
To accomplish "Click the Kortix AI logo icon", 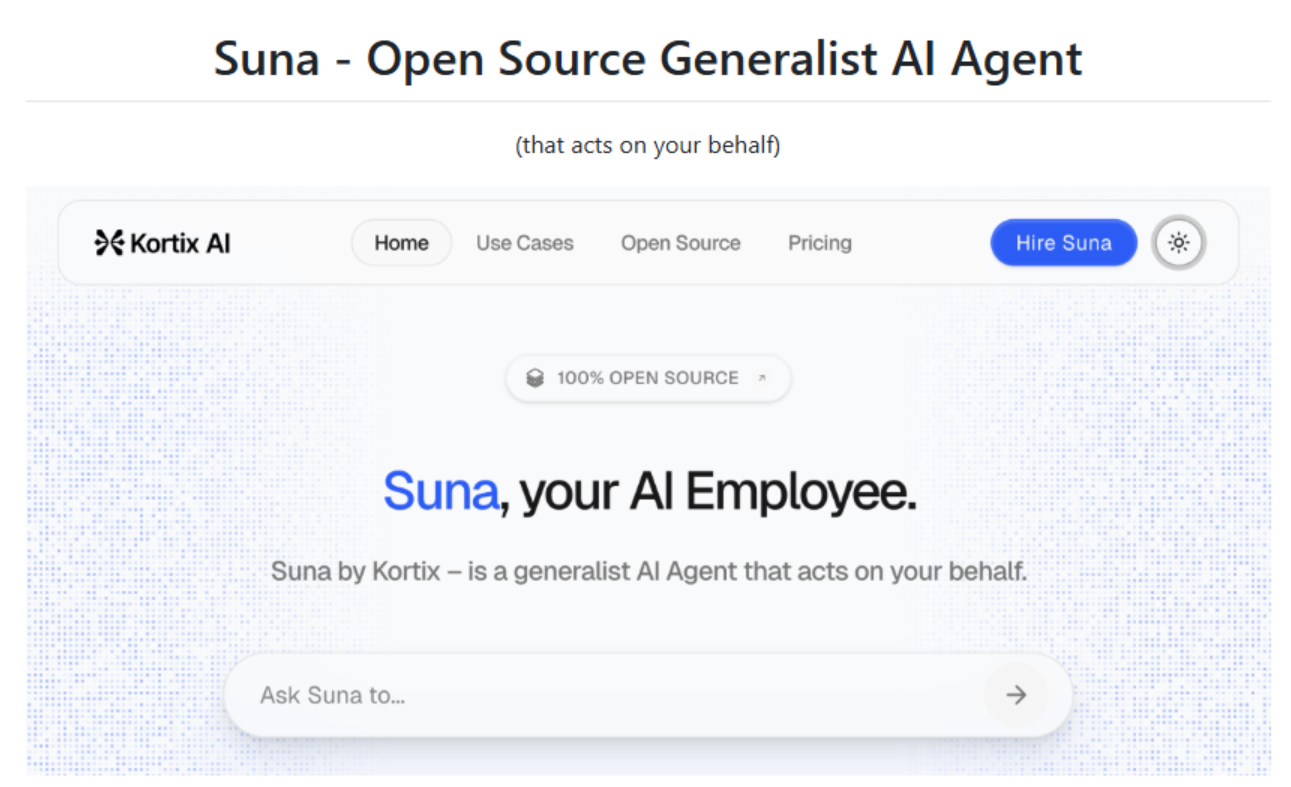I will [x=108, y=243].
